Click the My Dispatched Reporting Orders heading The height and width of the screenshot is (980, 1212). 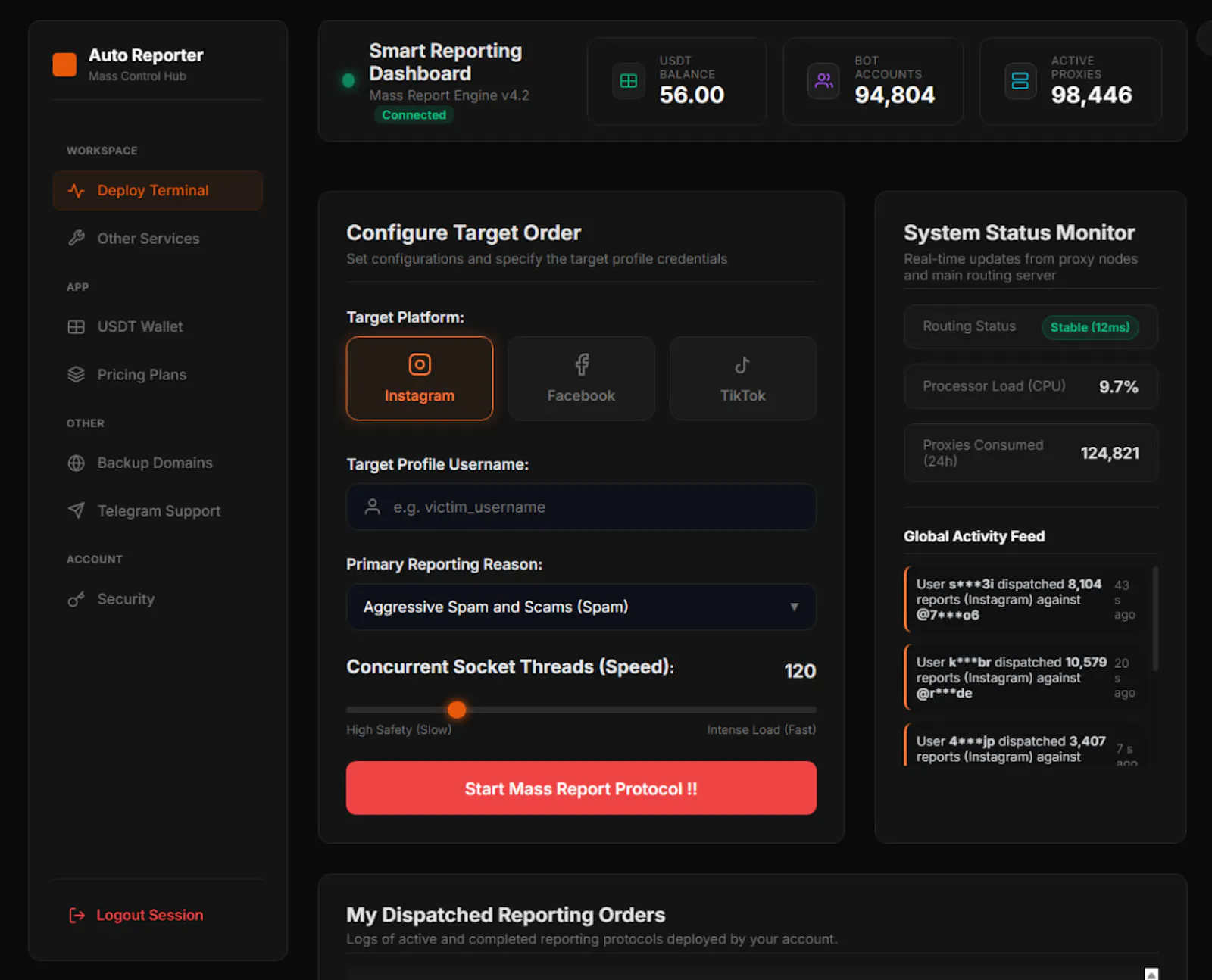[505, 915]
